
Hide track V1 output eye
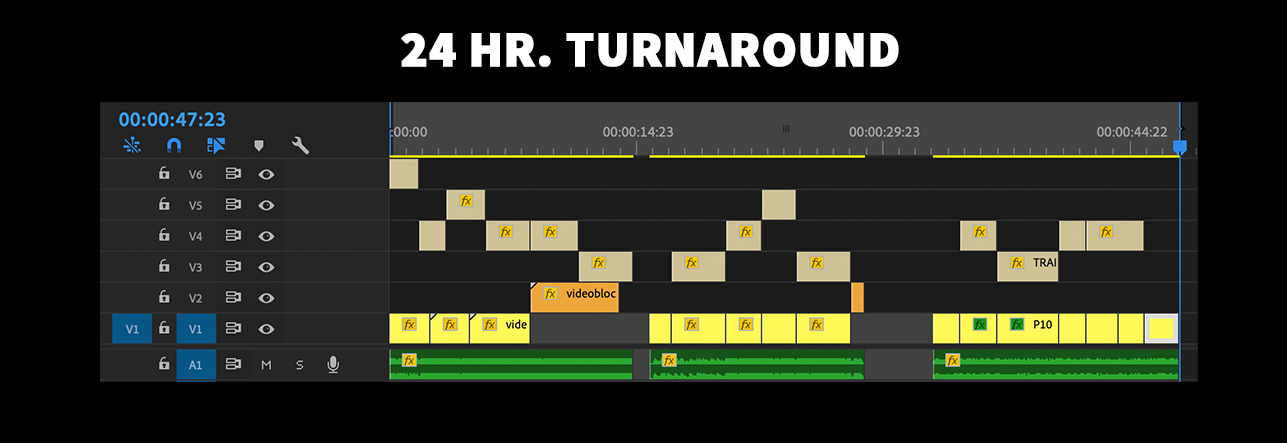coord(266,328)
